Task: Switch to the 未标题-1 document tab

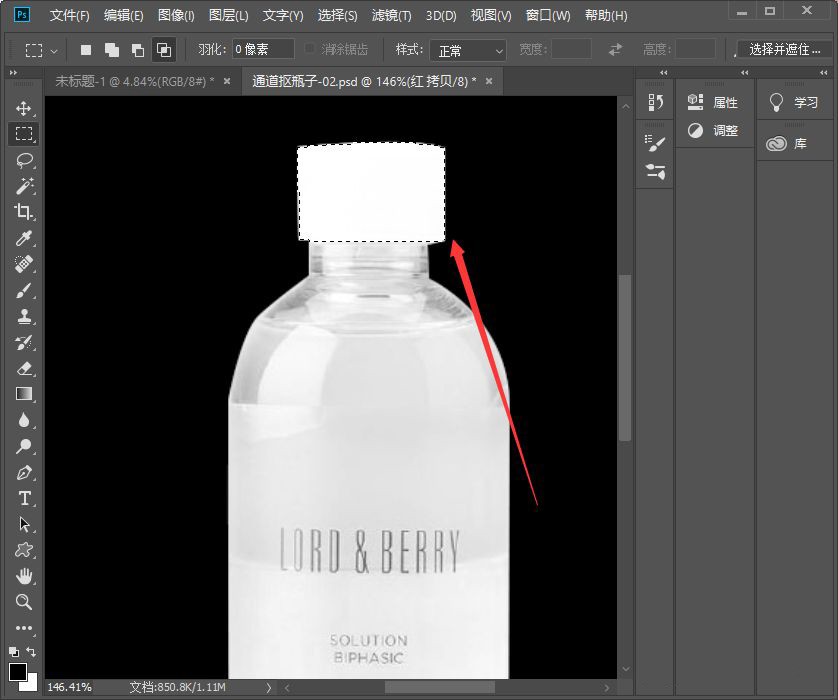Action: coord(133,81)
